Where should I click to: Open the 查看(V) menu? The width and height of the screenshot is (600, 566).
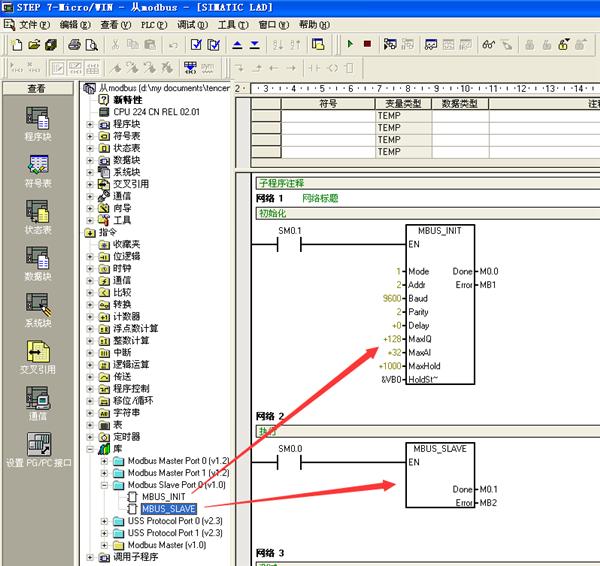[x=116, y=25]
